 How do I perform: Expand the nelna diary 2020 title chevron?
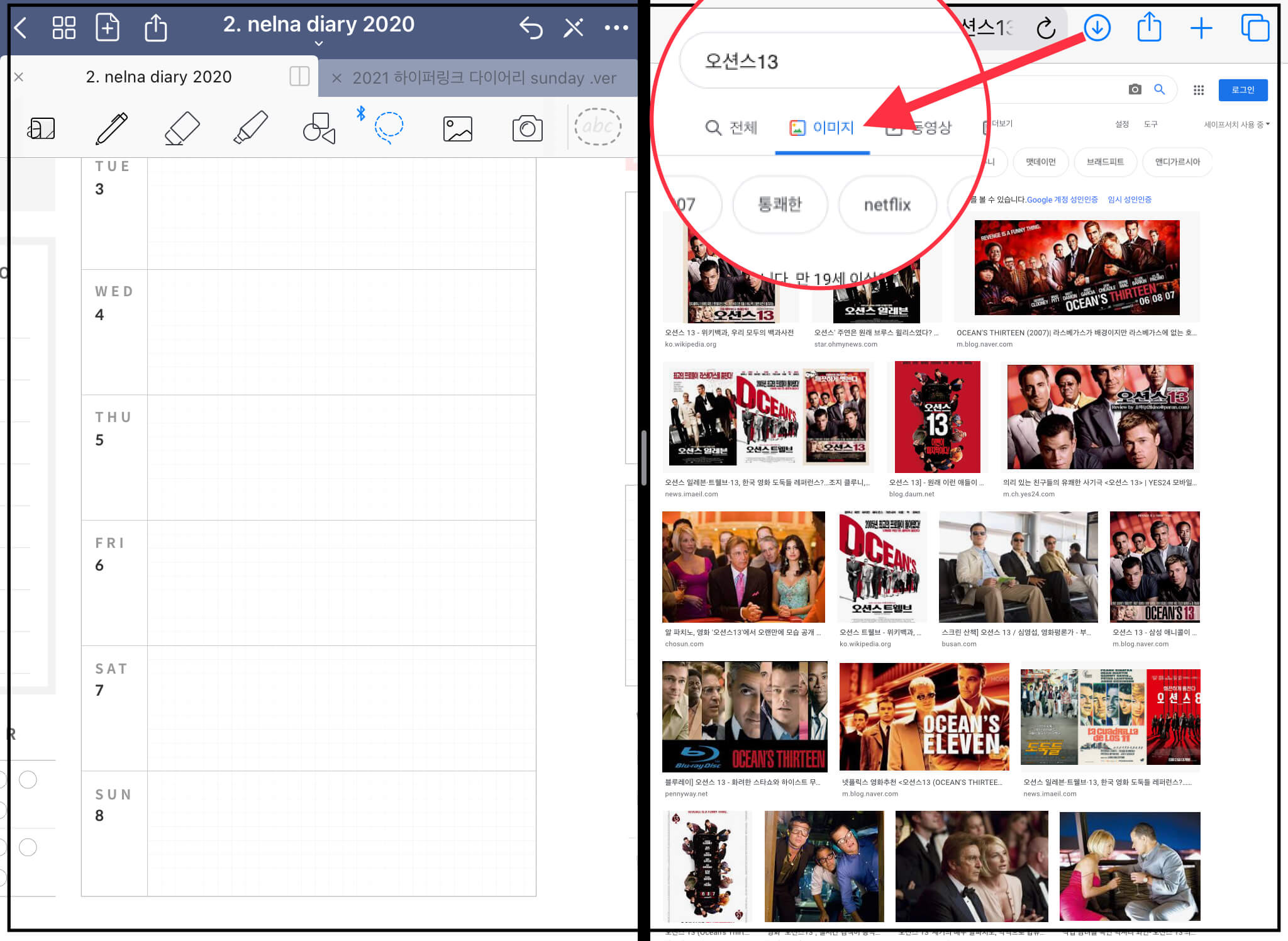tap(319, 43)
